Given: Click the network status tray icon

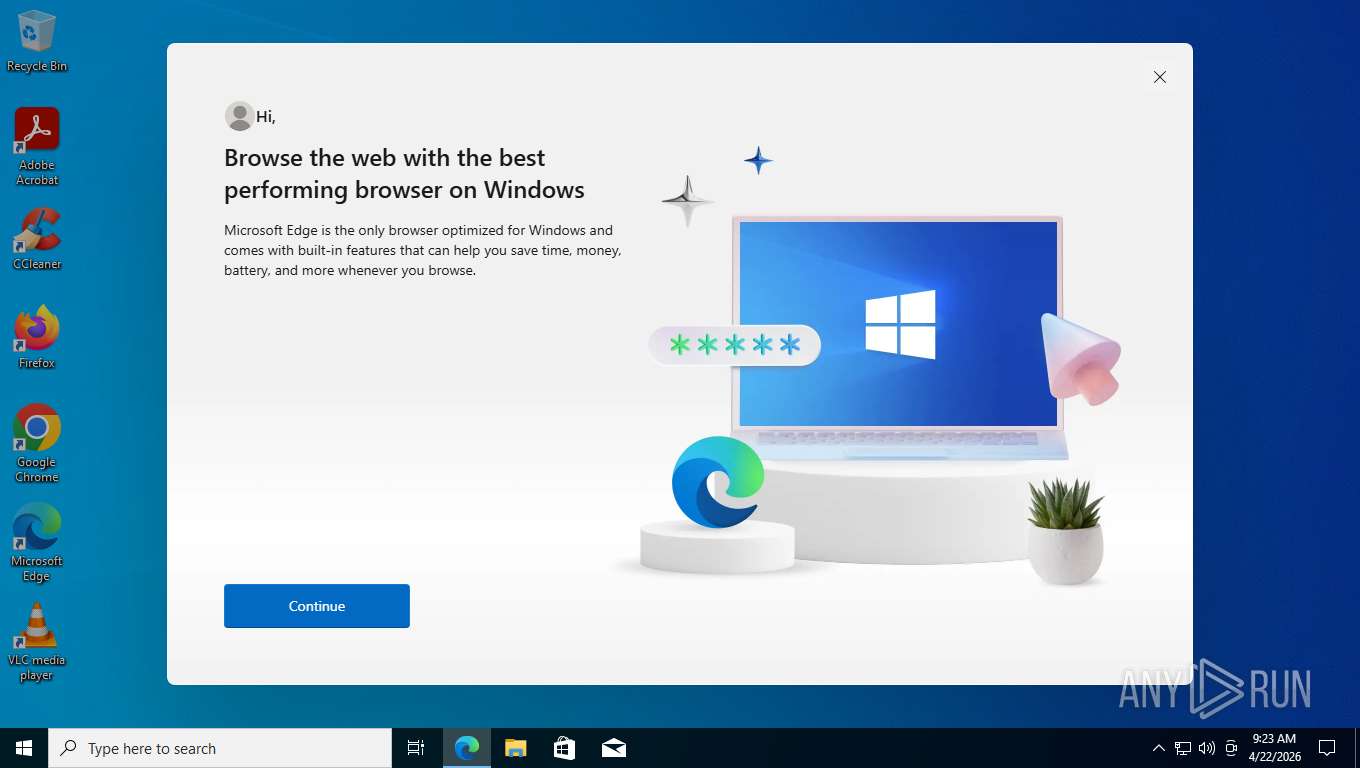Looking at the screenshot, I should coord(1183,748).
